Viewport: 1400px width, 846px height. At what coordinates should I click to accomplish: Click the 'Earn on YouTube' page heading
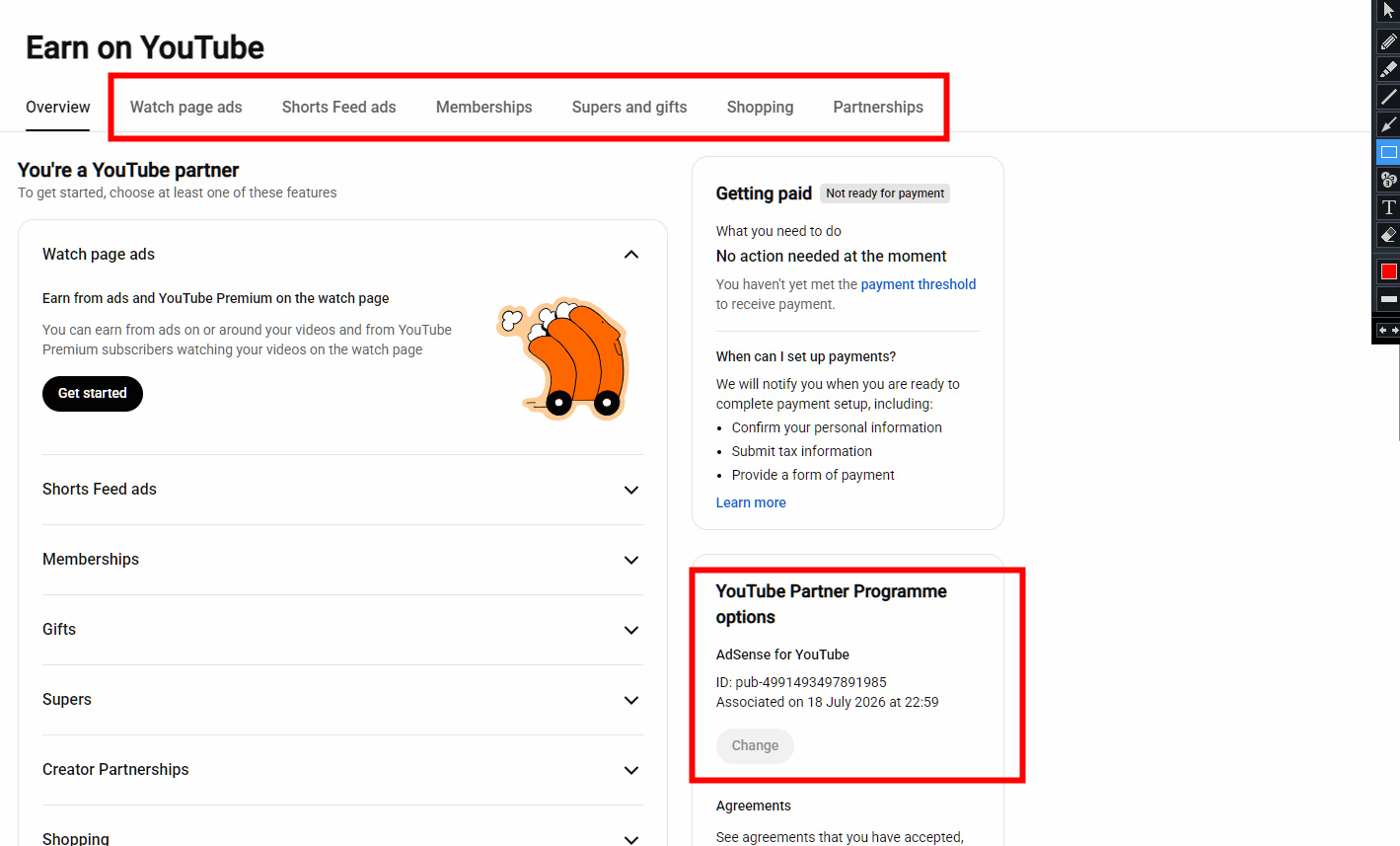pyautogui.click(x=145, y=47)
